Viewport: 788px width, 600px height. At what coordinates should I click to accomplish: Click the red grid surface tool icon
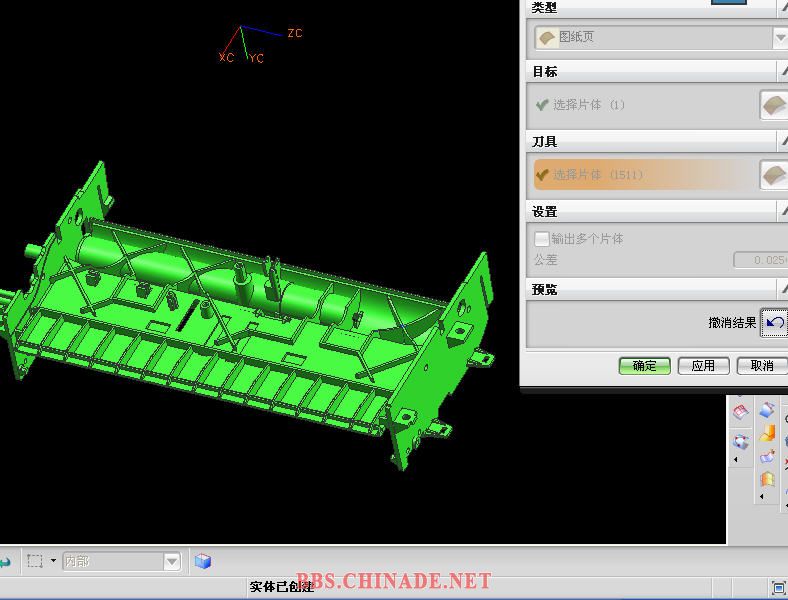coord(741,411)
